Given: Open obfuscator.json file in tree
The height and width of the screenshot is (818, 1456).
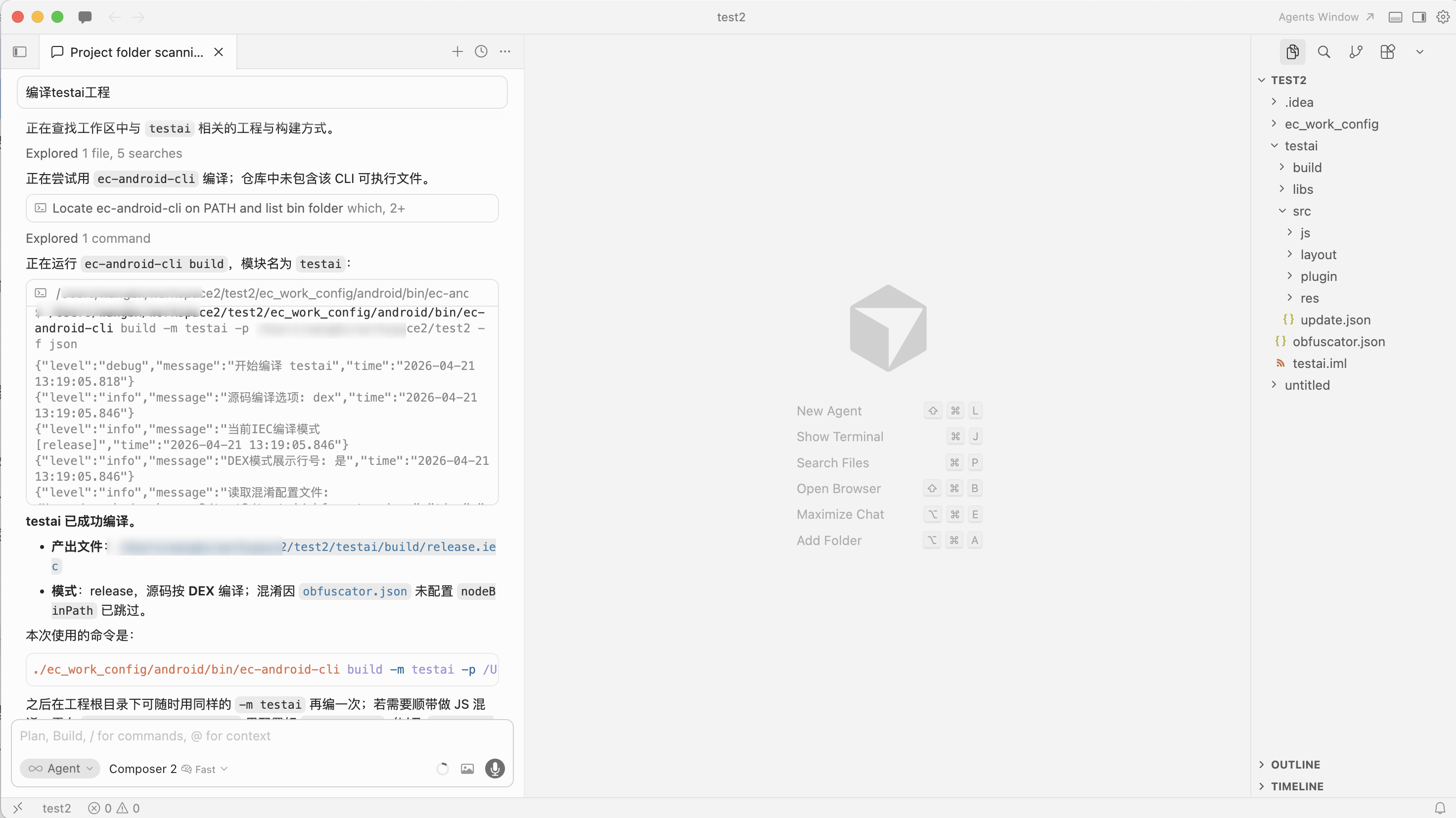Looking at the screenshot, I should pos(1338,341).
